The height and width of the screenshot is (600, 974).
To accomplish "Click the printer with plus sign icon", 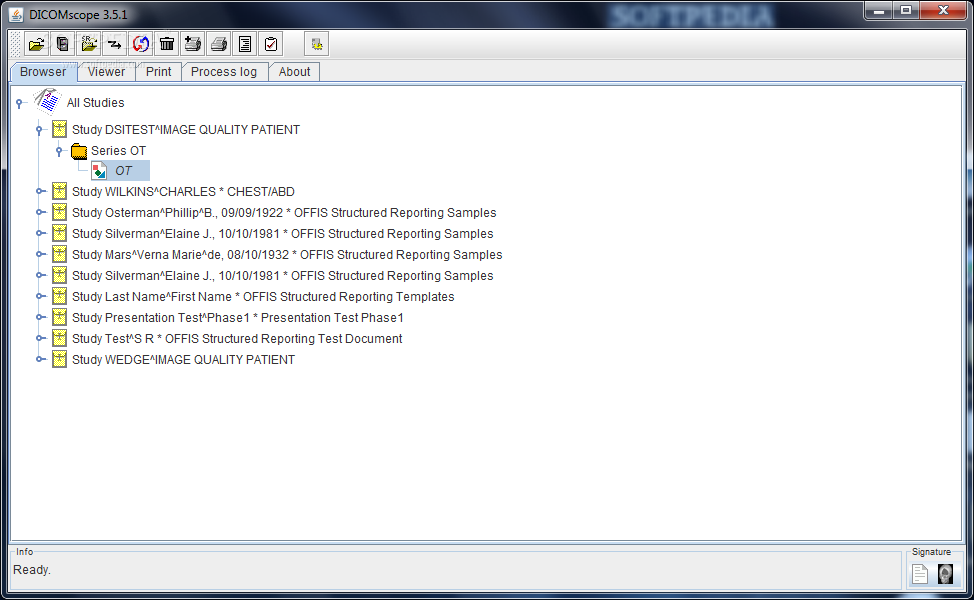I will point(193,44).
